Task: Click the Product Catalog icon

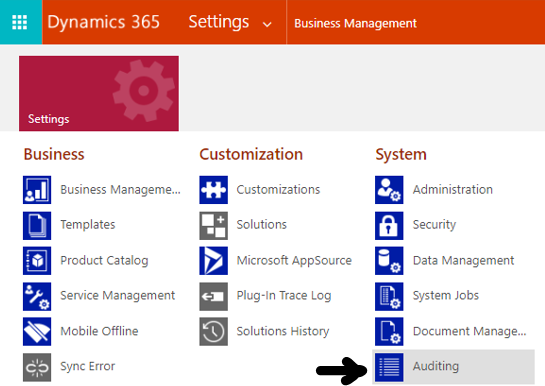Action: click(37, 261)
